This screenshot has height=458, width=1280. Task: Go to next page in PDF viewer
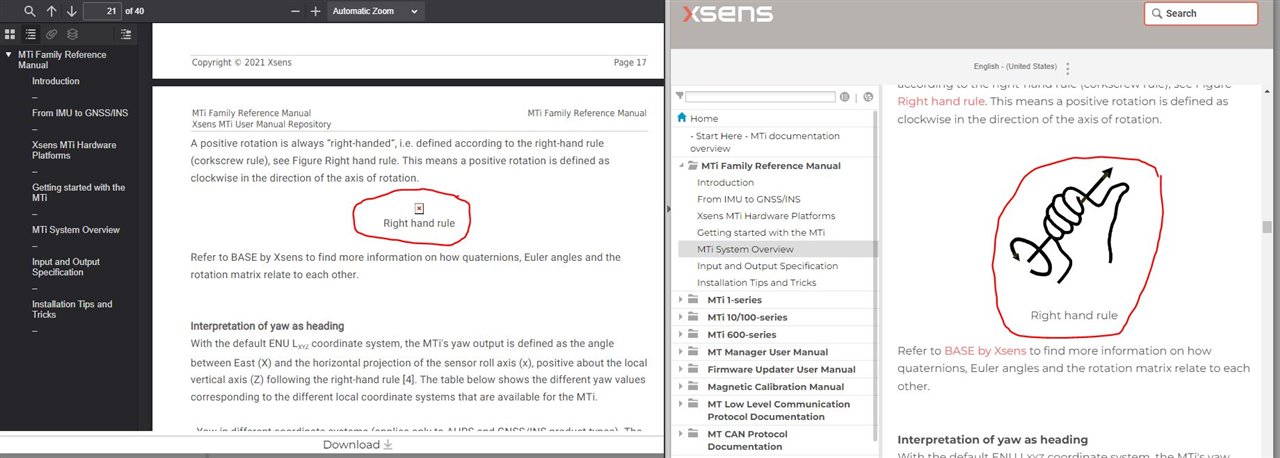point(71,11)
